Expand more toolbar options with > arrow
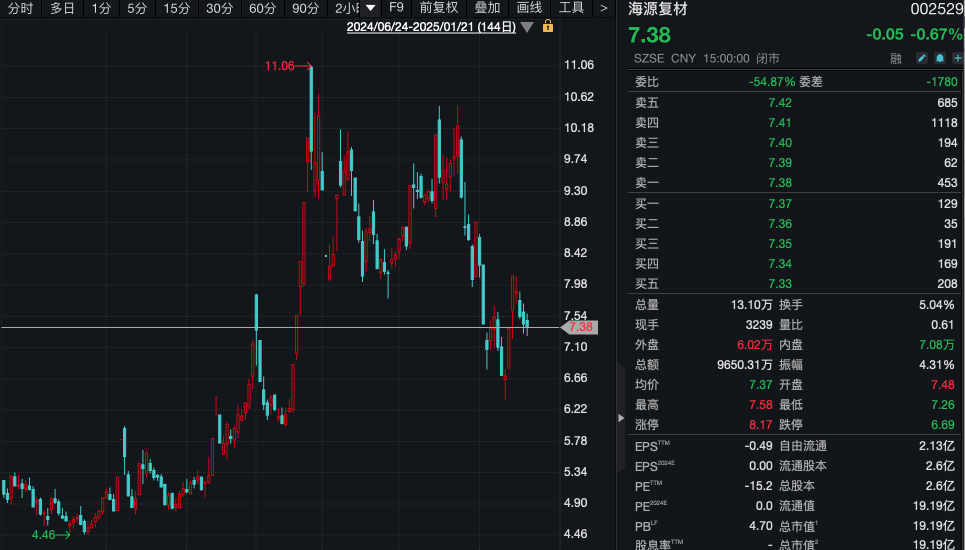Viewport: 965px width, 550px height. pos(603,8)
